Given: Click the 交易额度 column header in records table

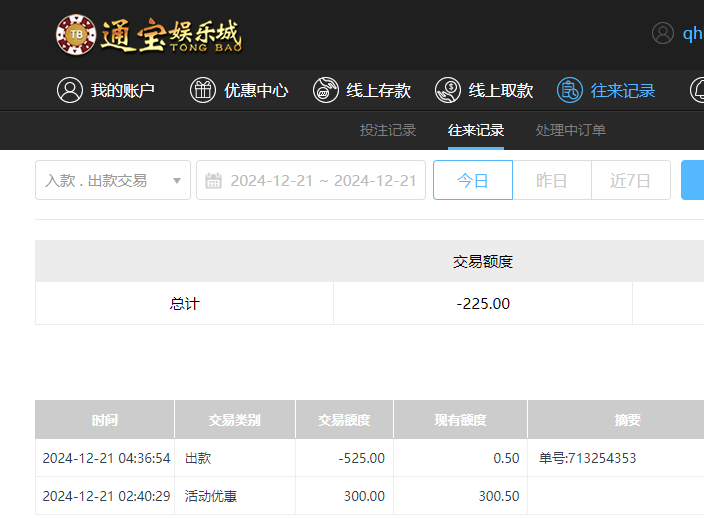Looking at the screenshot, I should click(344, 419).
